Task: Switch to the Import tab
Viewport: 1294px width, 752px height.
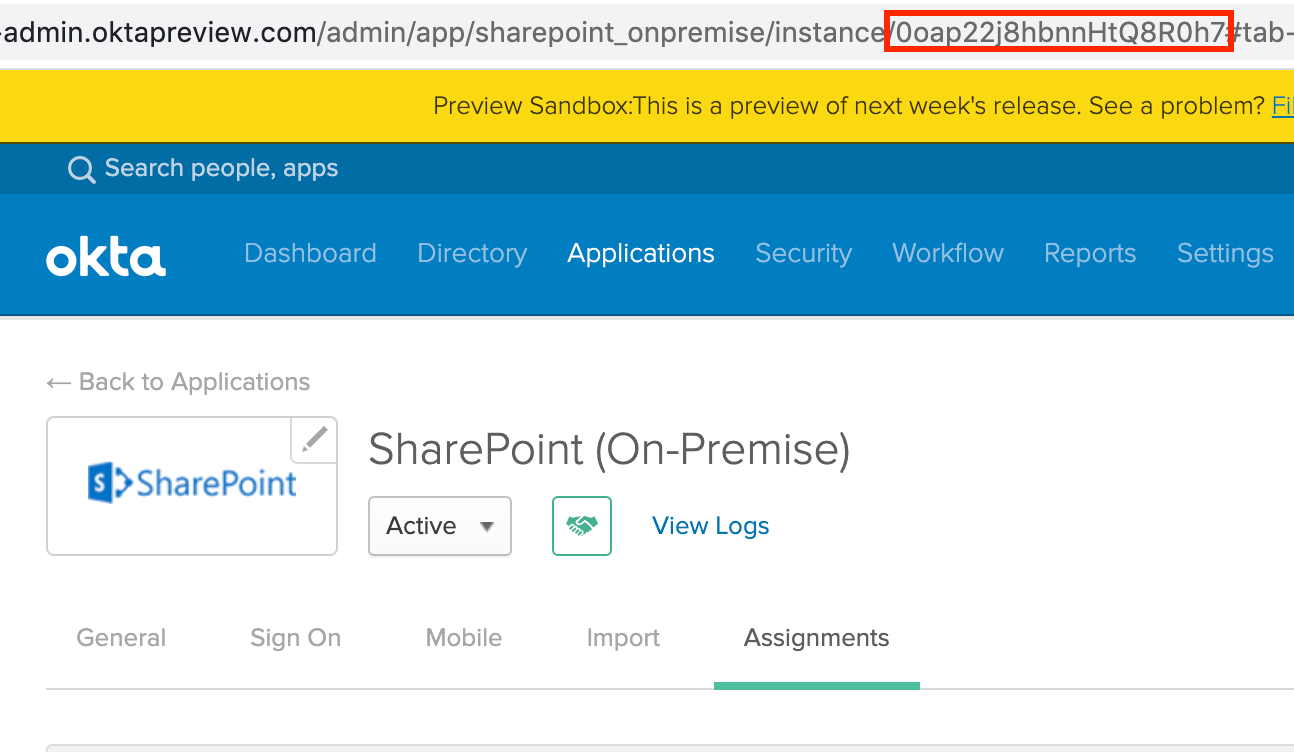Action: point(623,638)
